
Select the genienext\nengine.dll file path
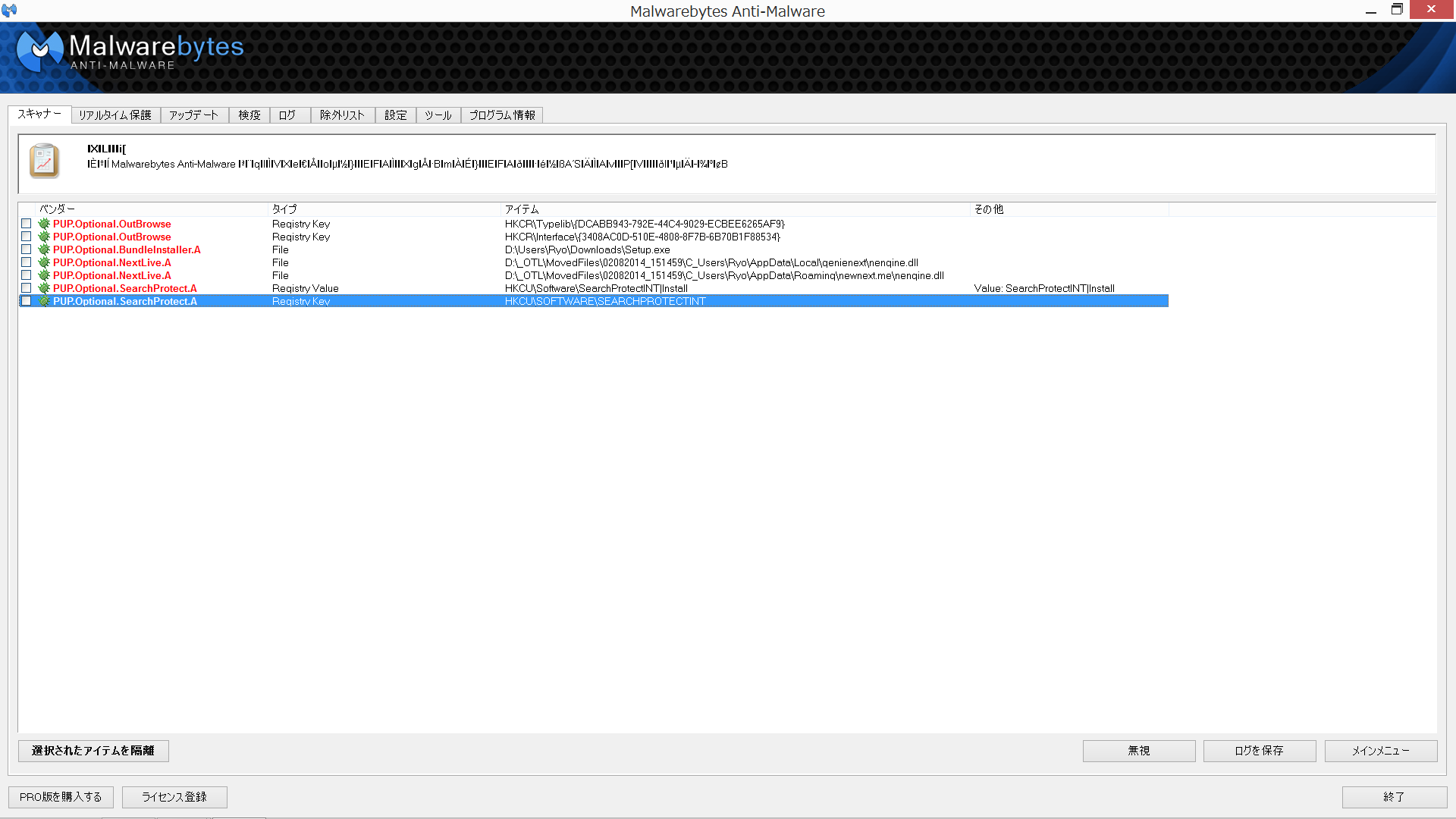711,262
